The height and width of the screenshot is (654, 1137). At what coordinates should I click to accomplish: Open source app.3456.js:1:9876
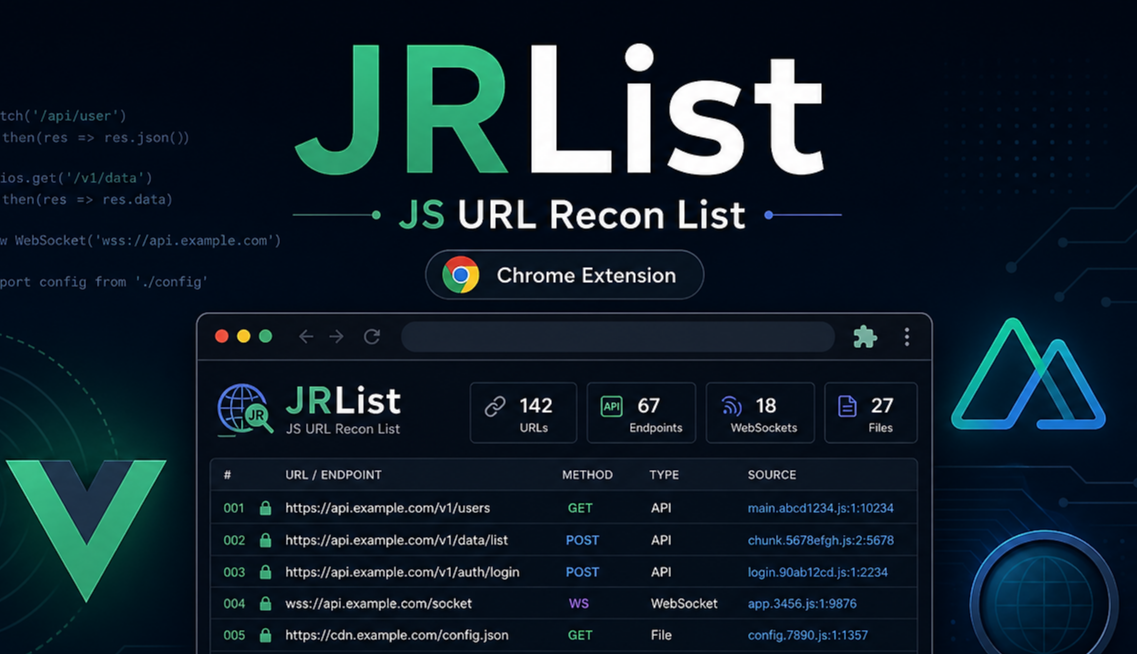(x=802, y=603)
